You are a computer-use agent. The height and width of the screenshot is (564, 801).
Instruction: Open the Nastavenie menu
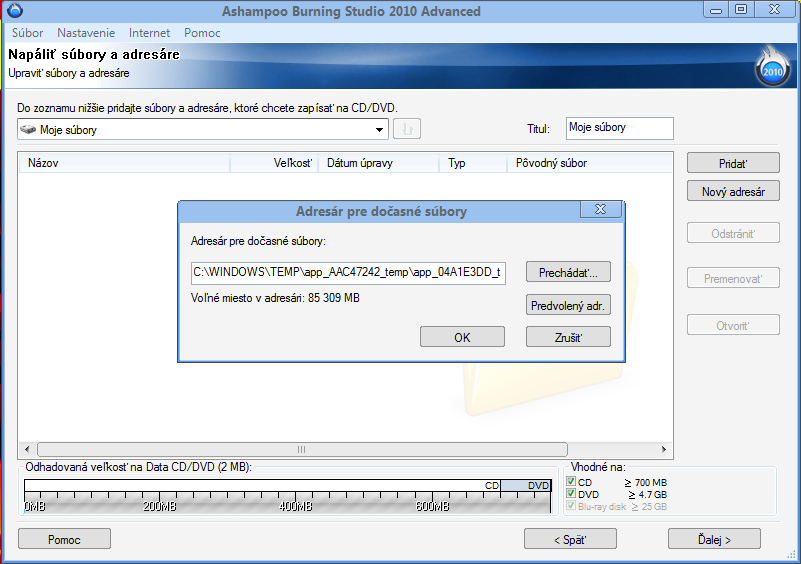86,33
